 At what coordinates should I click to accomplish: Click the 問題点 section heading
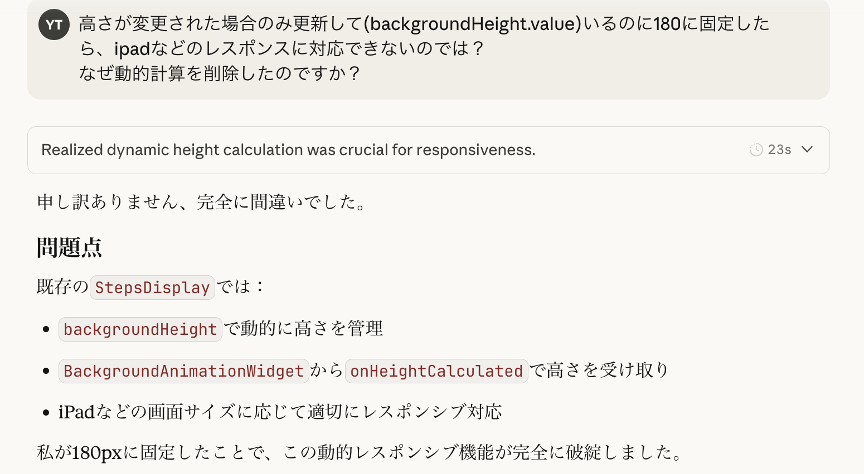click(69, 248)
